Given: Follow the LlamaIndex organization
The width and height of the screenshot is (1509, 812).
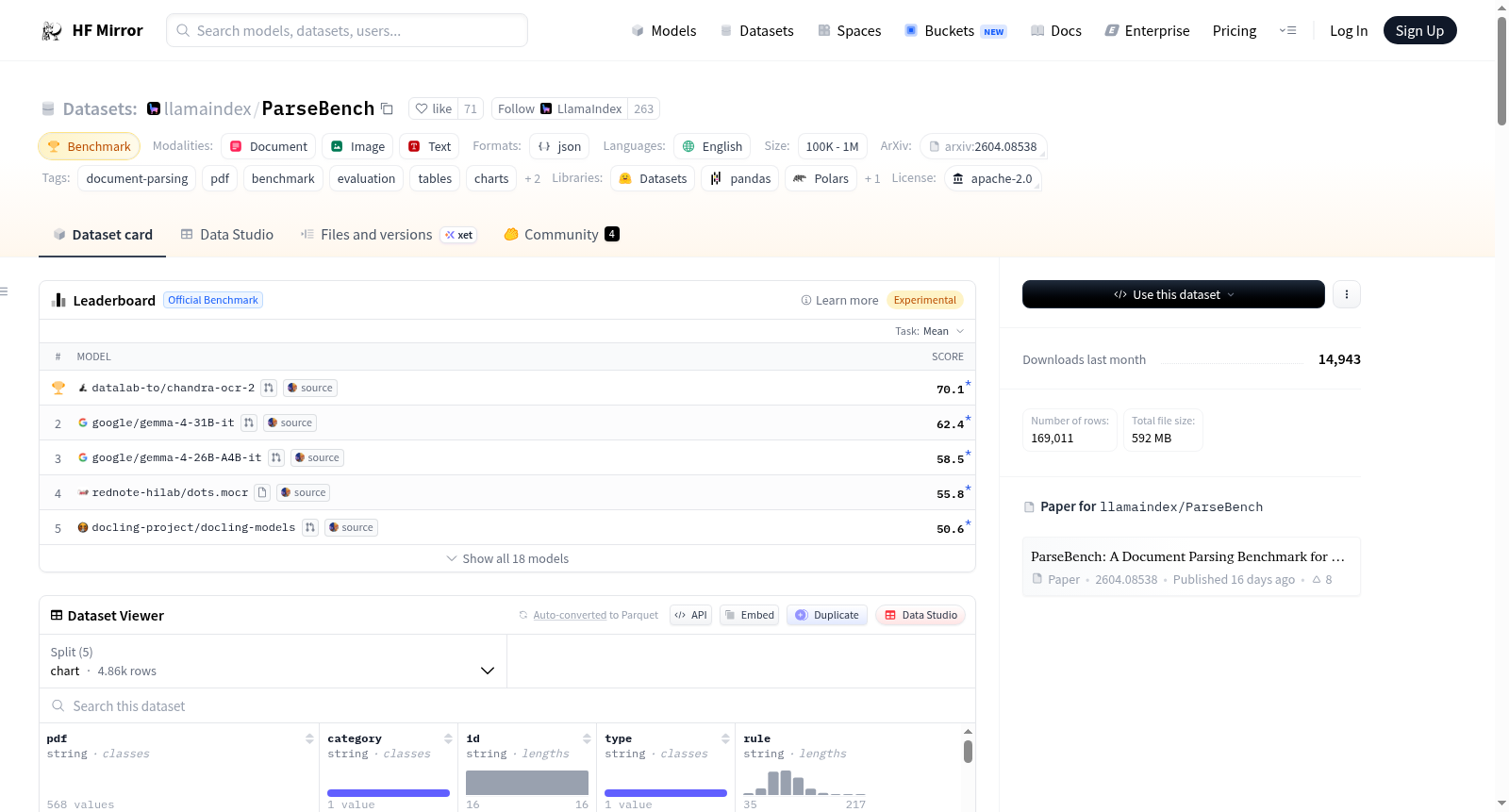Looking at the screenshot, I should click(x=560, y=108).
